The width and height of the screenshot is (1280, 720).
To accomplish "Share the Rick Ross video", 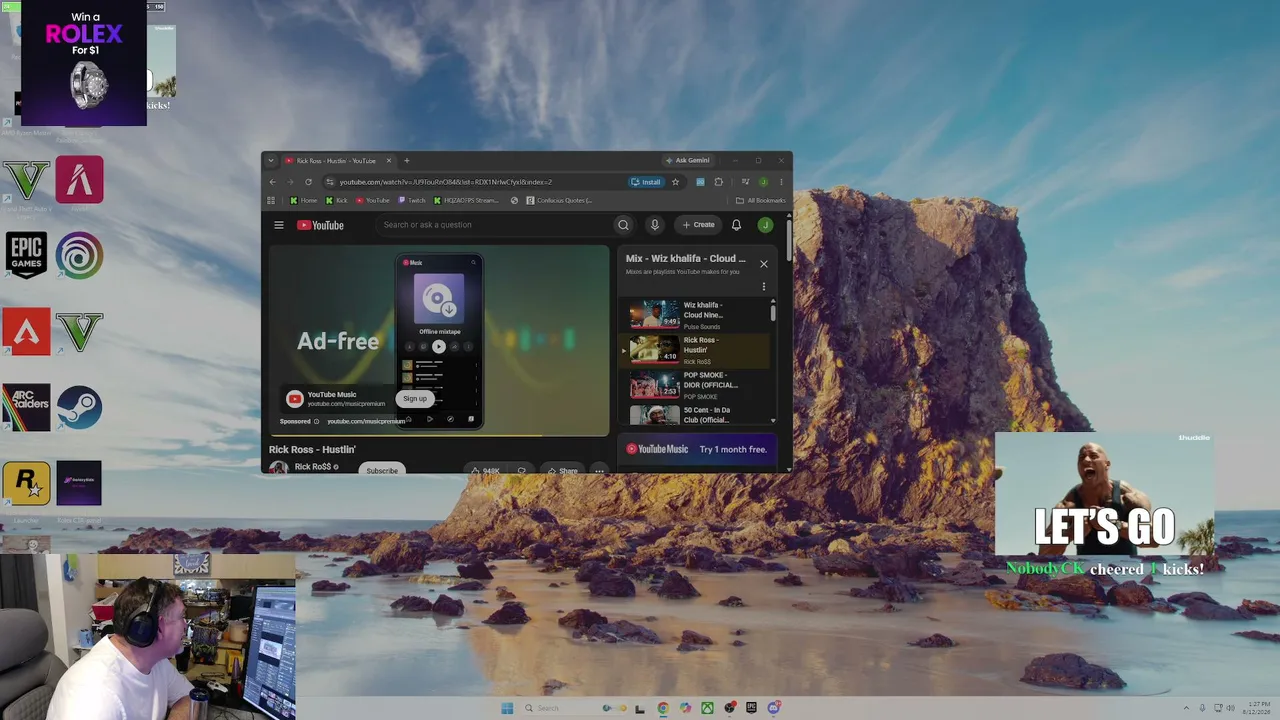I will pos(563,470).
